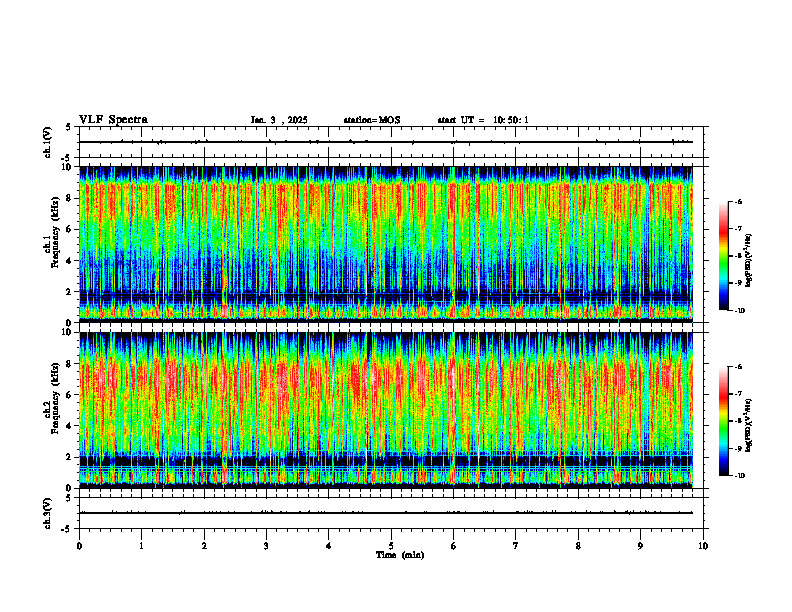Screen dimensions: 792x612
Task: Click the "-10" tick on ch.1 colorbar
Action: pos(739,311)
